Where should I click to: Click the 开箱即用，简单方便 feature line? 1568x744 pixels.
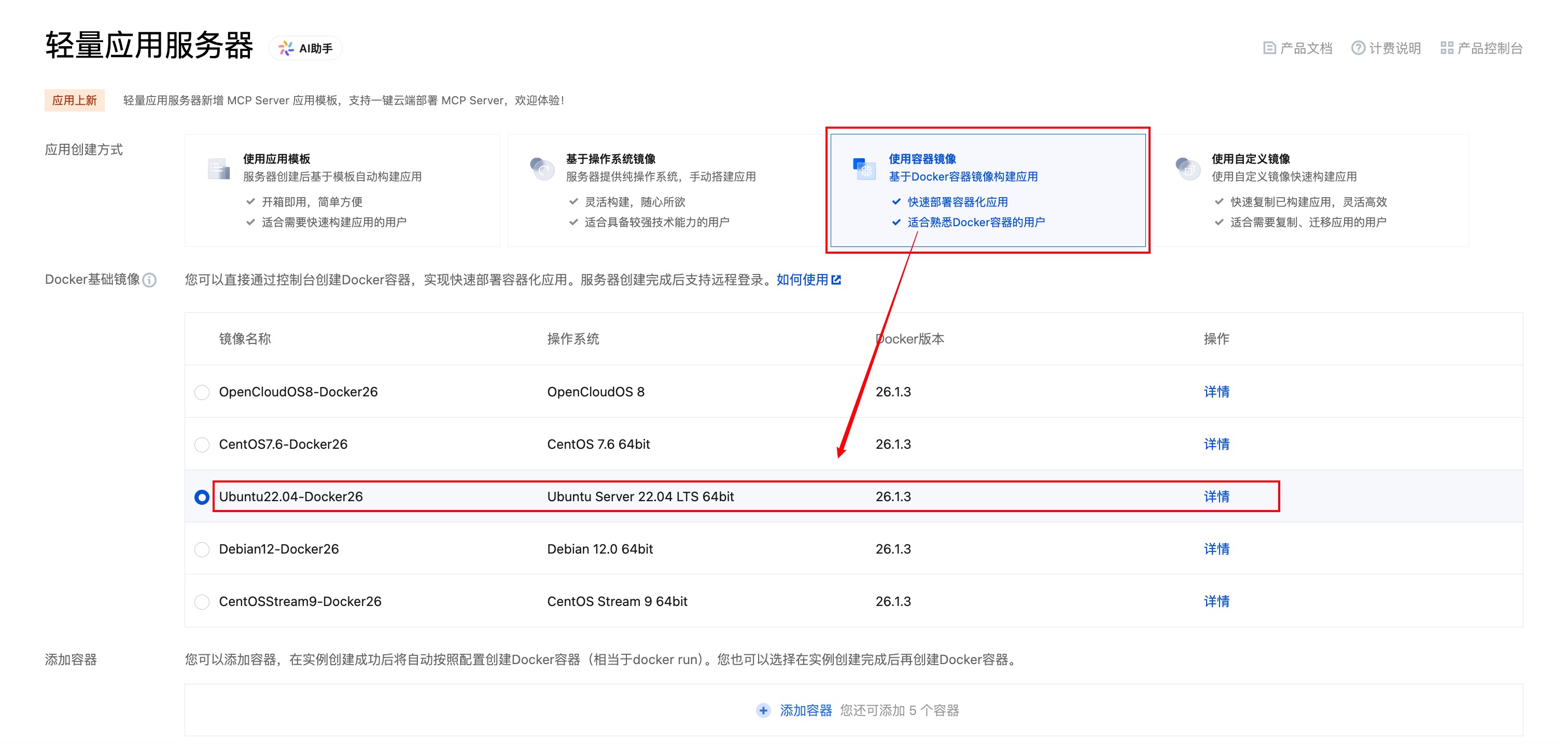point(312,201)
